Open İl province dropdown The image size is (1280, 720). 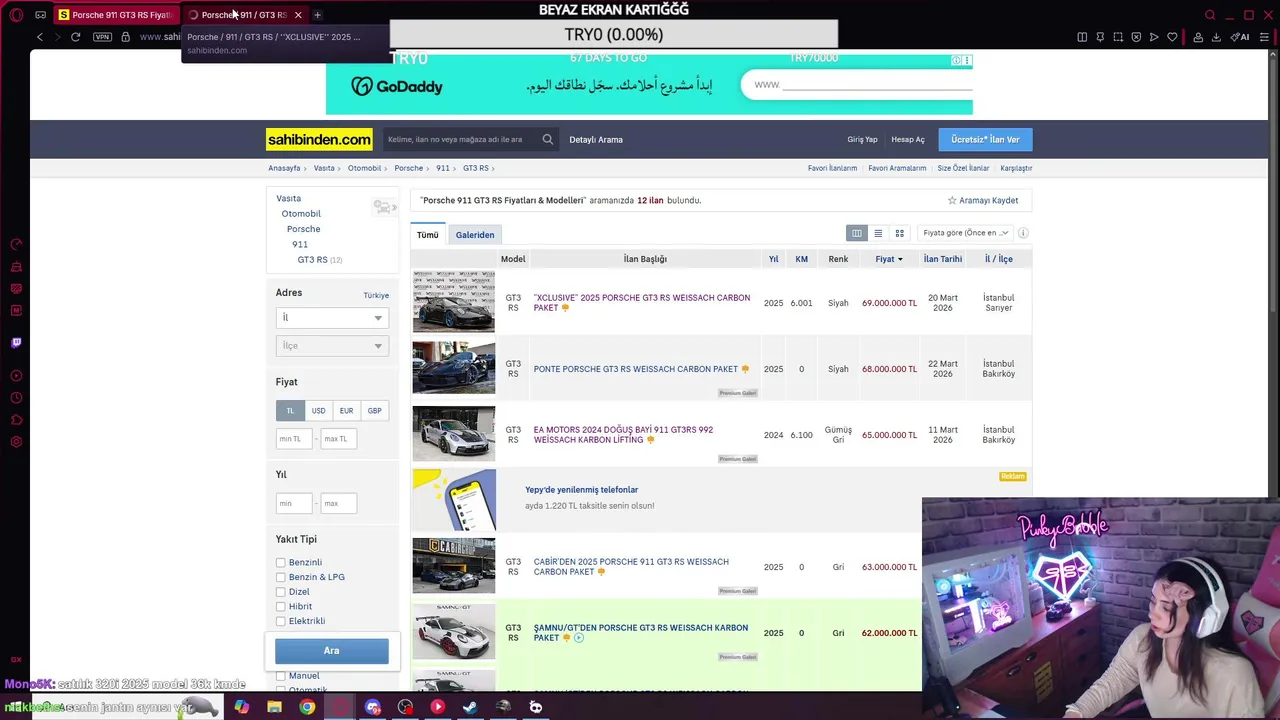[332, 318]
